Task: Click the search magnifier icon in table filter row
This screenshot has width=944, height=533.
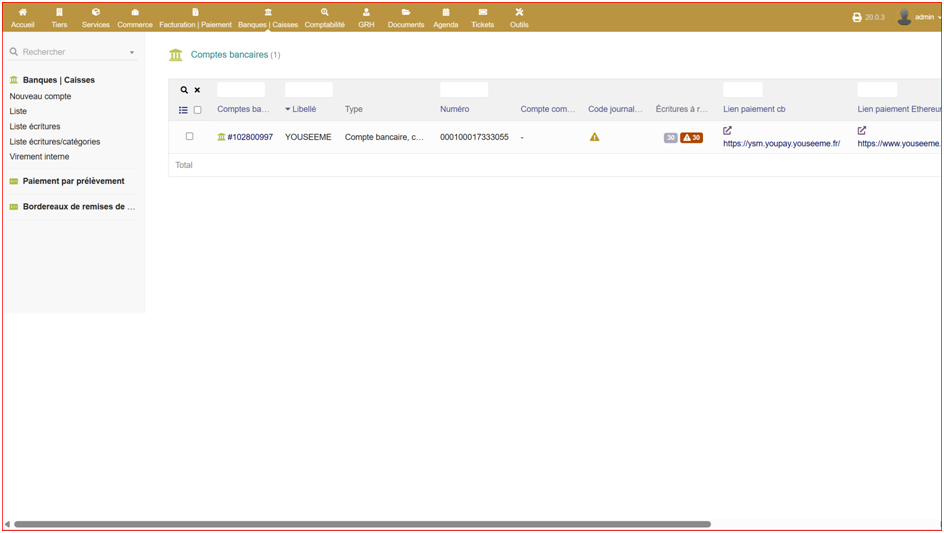Action: (184, 90)
